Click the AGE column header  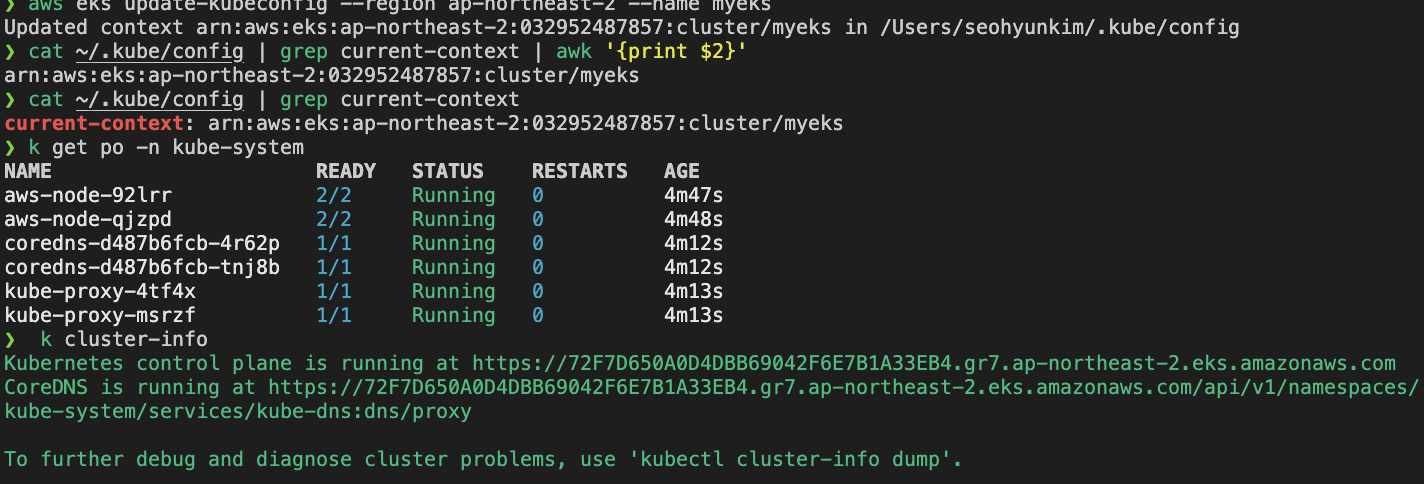(x=682, y=171)
